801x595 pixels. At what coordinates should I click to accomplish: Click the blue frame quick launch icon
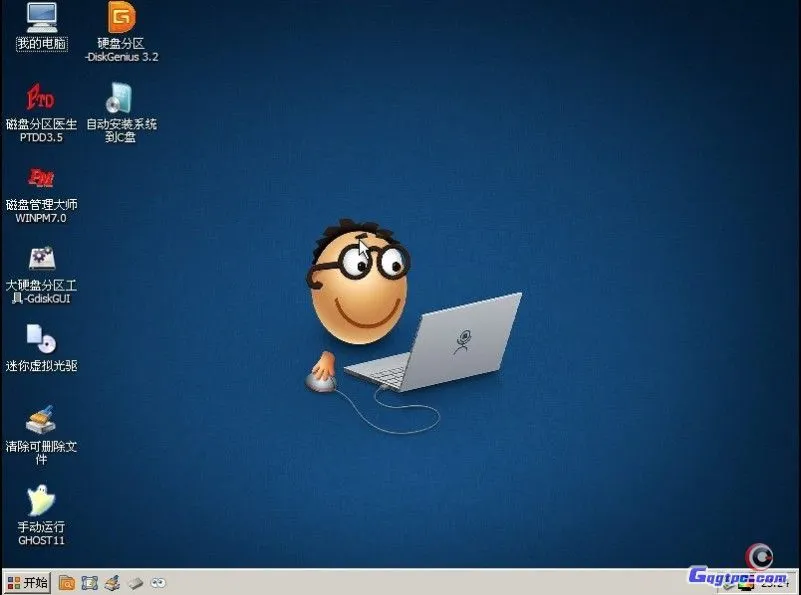[90, 582]
